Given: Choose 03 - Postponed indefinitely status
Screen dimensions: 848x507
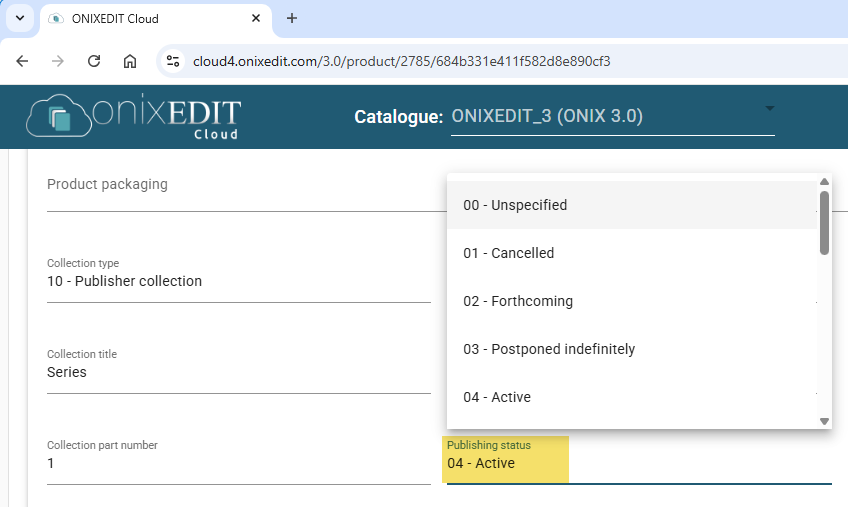Looking at the screenshot, I should point(632,349).
